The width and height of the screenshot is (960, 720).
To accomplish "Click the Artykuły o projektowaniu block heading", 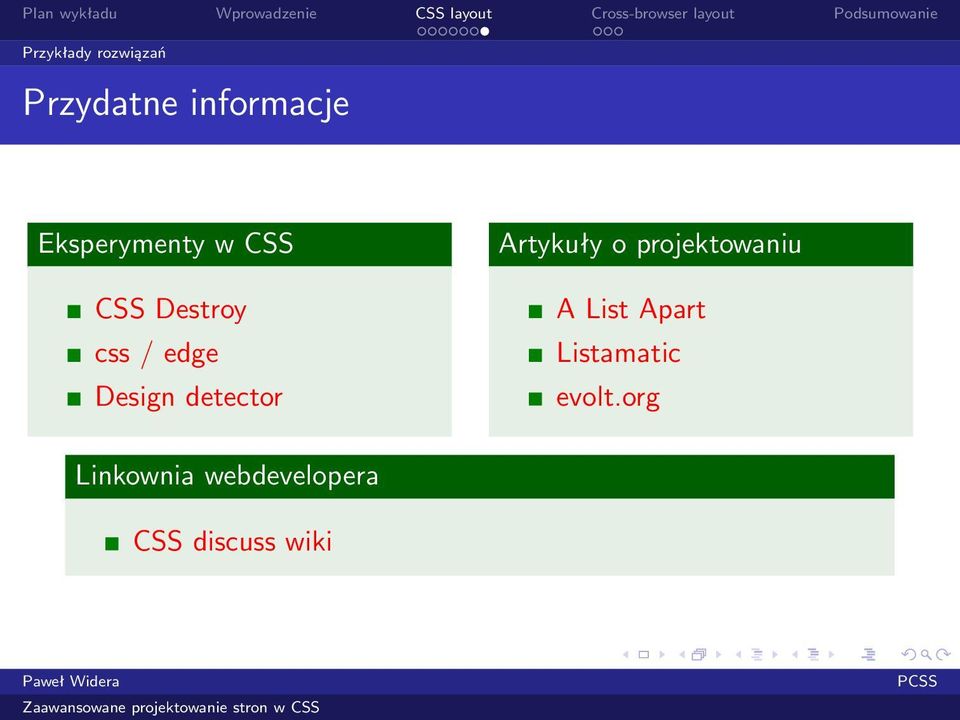I will [650, 244].
